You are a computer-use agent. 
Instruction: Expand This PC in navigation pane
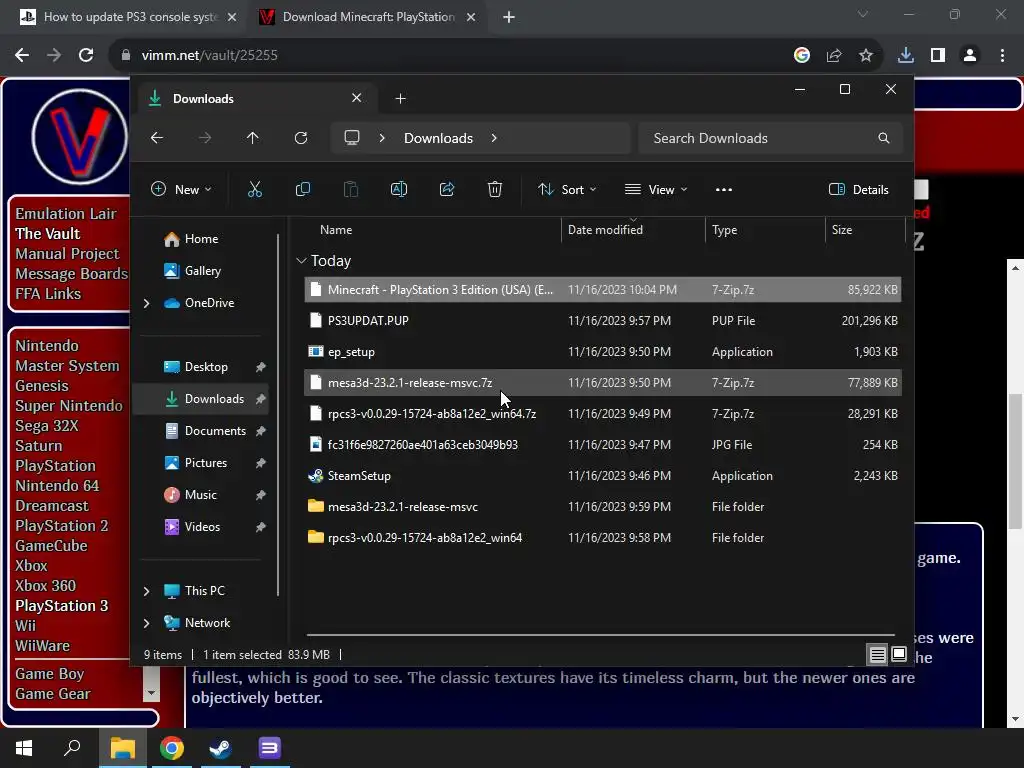click(146, 591)
